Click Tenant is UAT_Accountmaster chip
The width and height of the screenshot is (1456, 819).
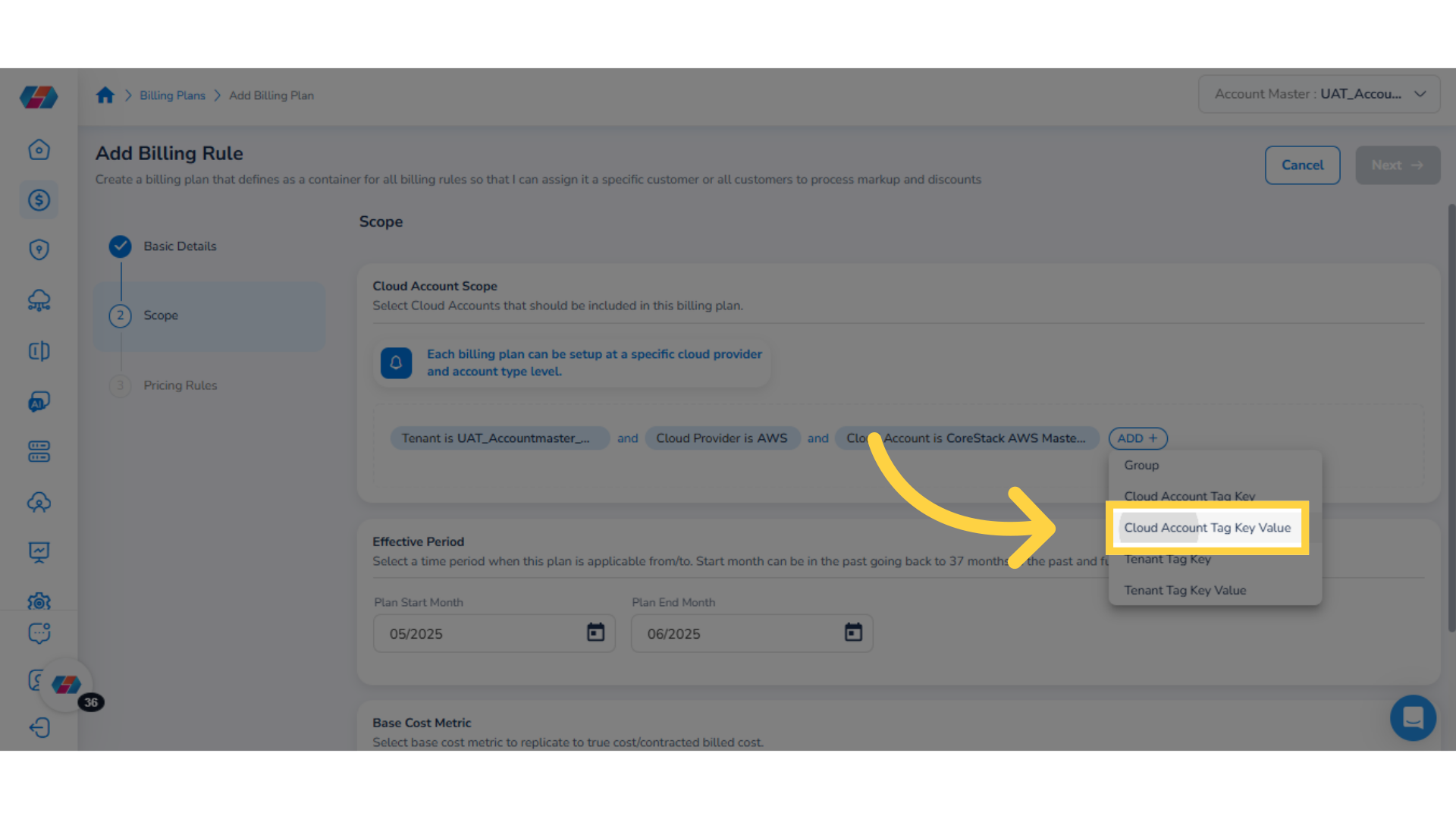(x=500, y=438)
